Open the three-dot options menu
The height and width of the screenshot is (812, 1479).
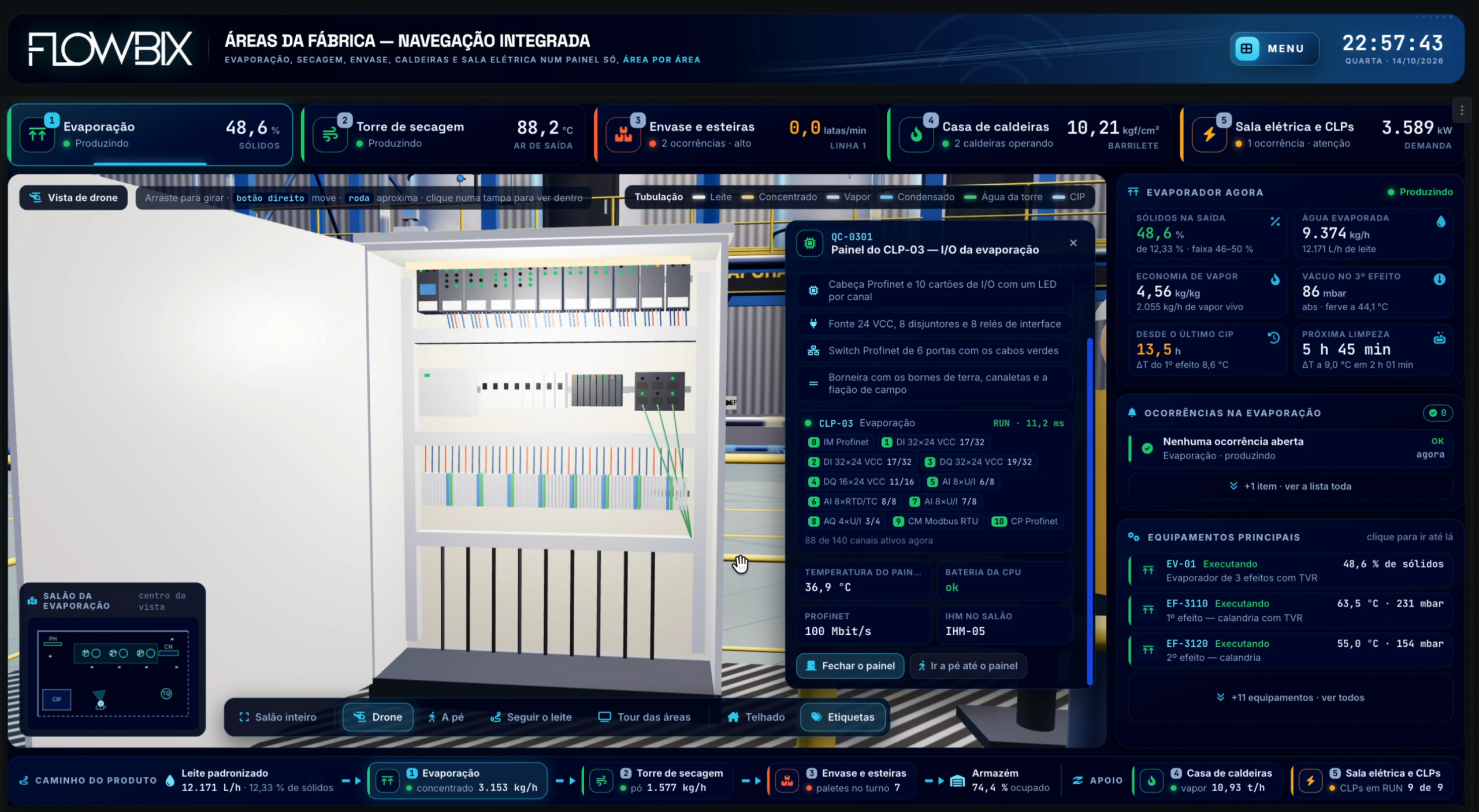tap(1462, 110)
